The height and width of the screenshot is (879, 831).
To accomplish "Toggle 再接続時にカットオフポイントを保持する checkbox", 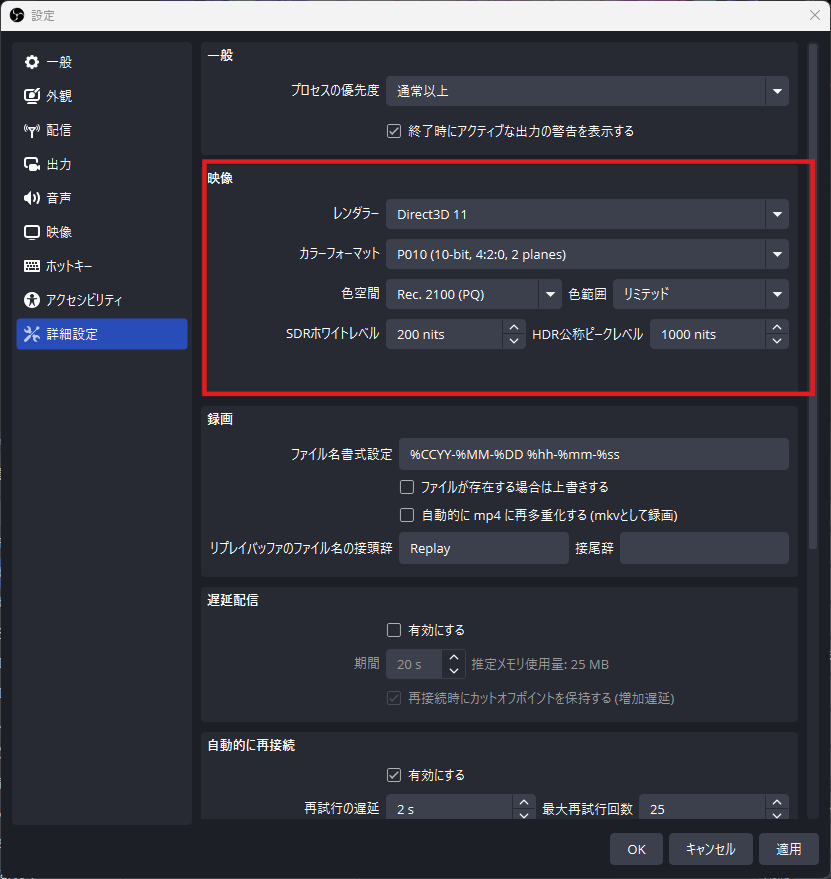I will point(394,698).
